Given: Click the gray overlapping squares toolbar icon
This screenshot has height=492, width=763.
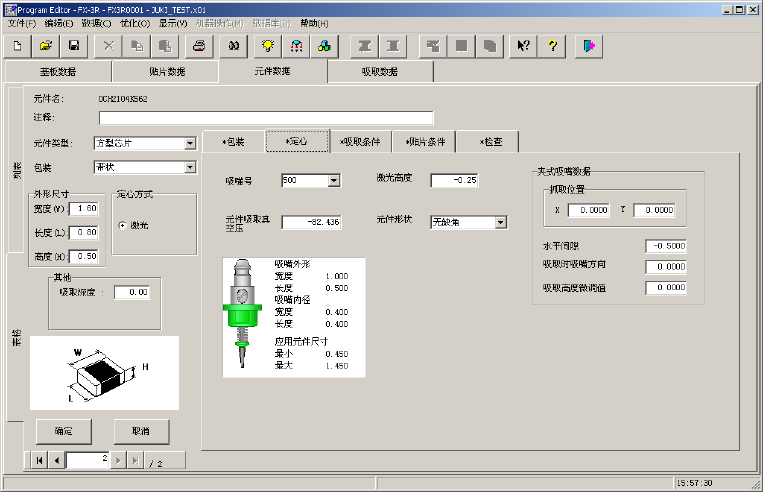Looking at the screenshot, I should click(490, 46).
